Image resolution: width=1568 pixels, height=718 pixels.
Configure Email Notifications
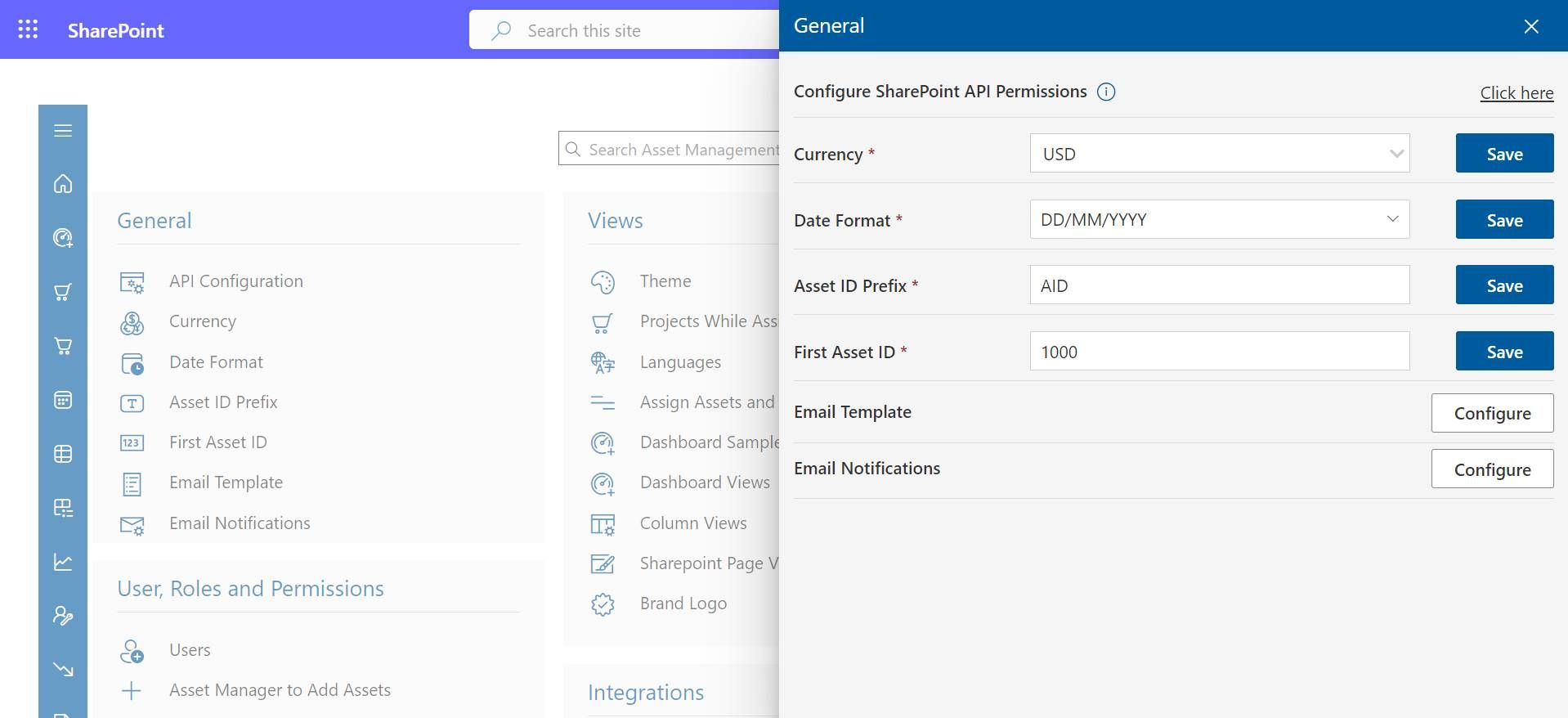tap(1491, 469)
